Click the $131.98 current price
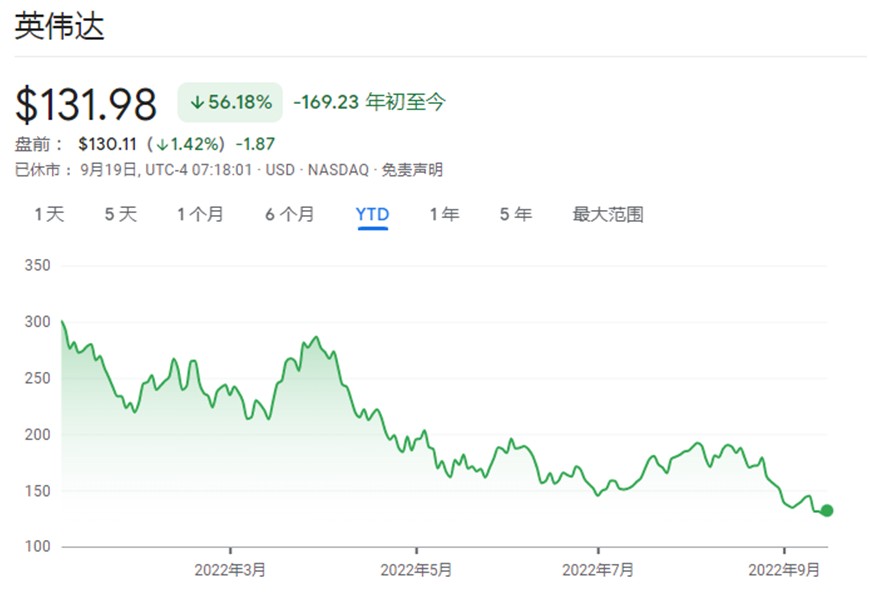869x600 pixels. coord(86,104)
